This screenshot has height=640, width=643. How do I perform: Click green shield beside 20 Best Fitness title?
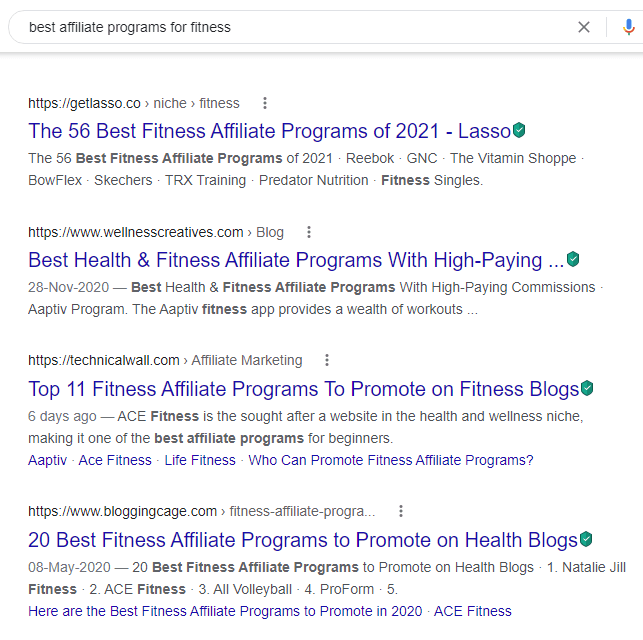586,539
